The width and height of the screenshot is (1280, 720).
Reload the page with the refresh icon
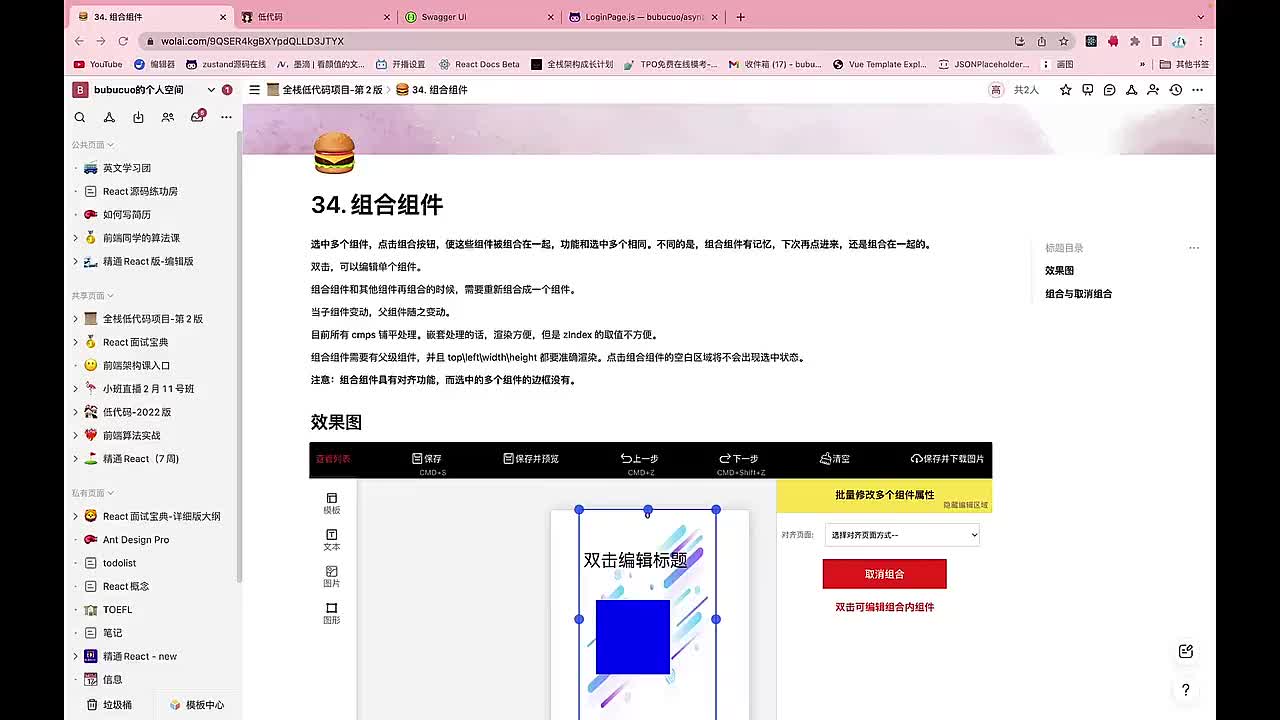click(123, 41)
